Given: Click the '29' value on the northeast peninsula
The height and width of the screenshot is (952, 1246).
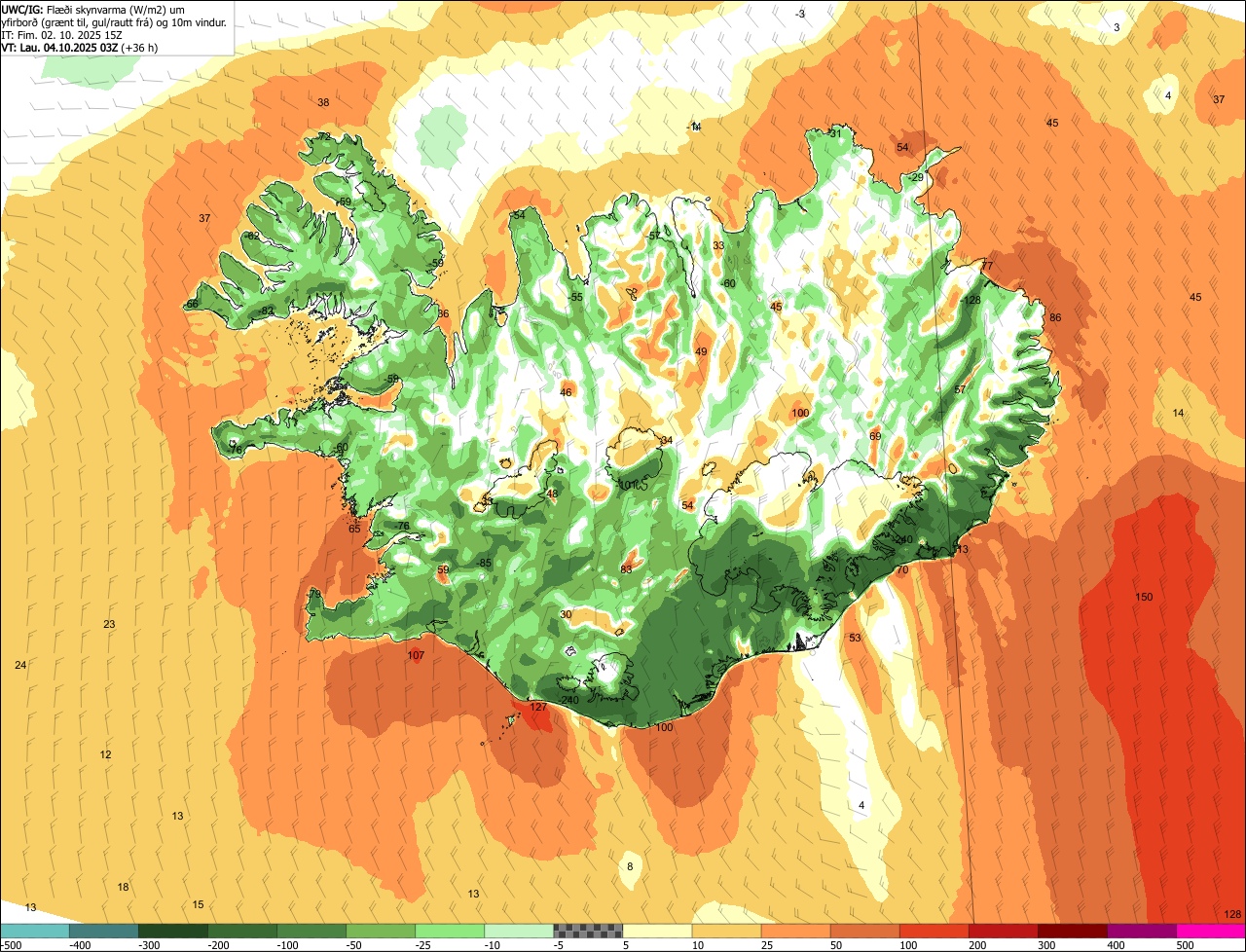Looking at the screenshot, I should pyautogui.click(x=917, y=178).
